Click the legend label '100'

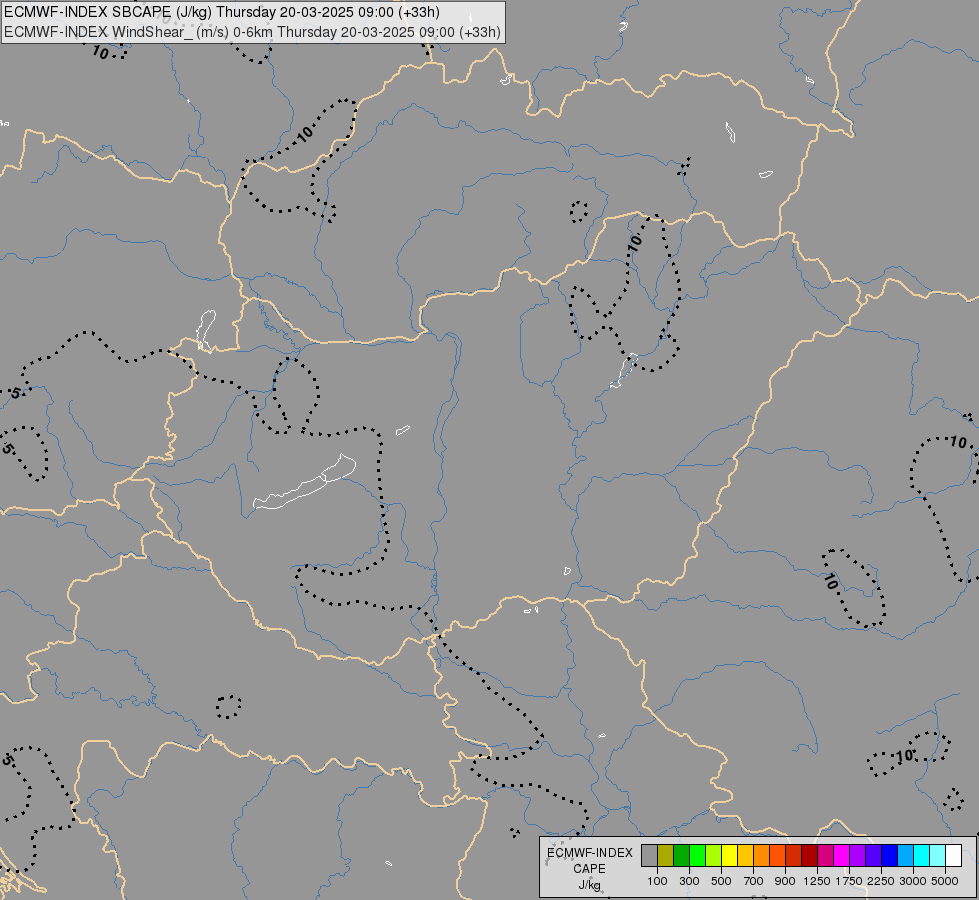(x=657, y=881)
